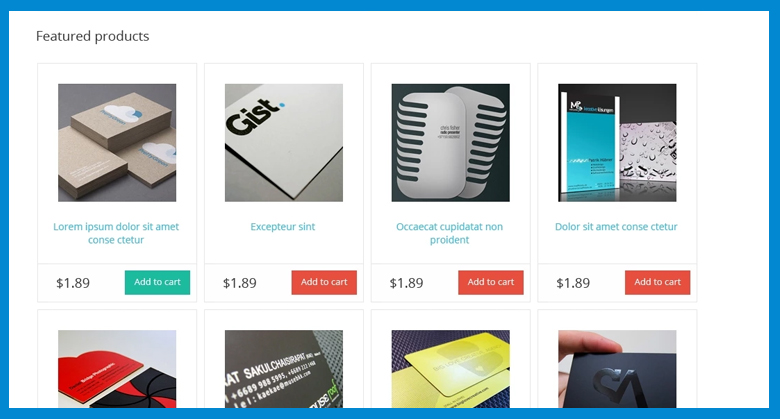Click the $1.89 price of Lorem ipsum product

point(73,283)
